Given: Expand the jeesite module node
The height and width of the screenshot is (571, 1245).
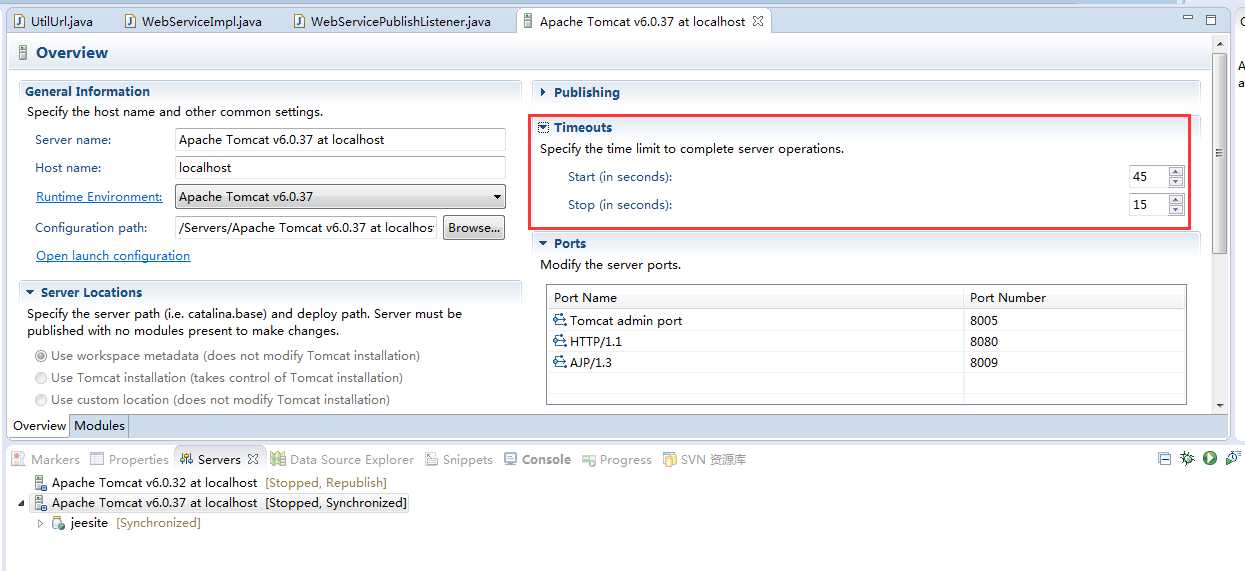Looking at the screenshot, I should [x=41, y=523].
